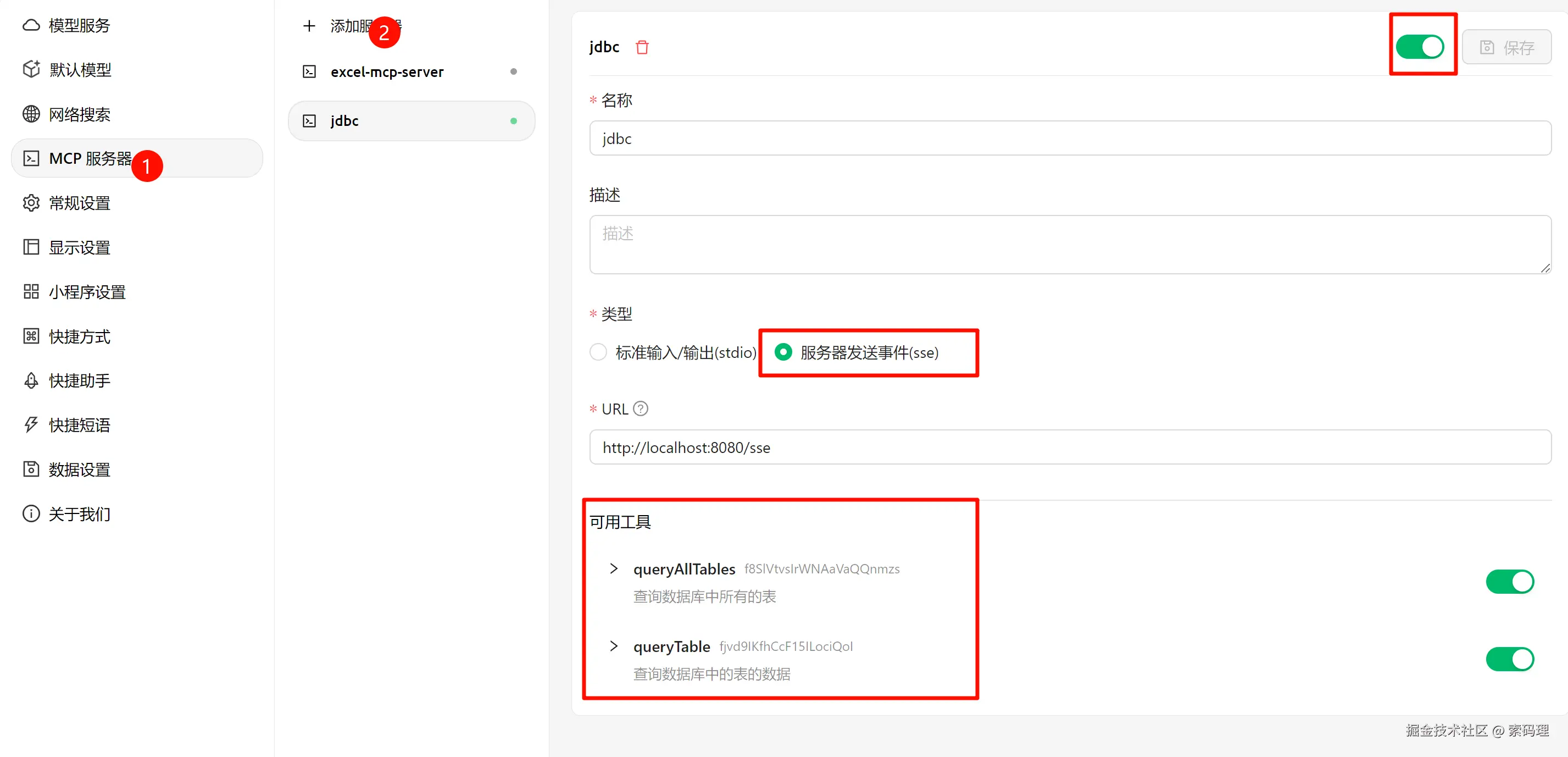Click the gear icon for 常规设置

[x=31, y=203]
